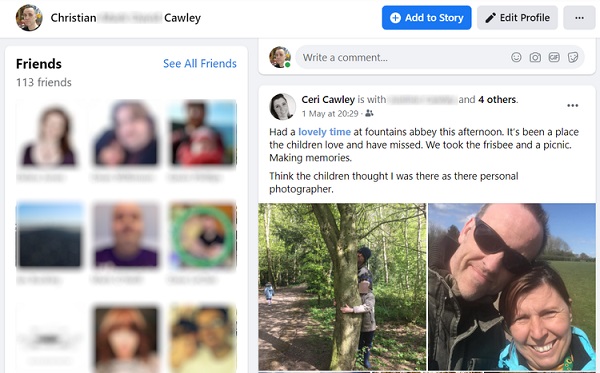The width and height of the screenshot is (600, 373).
Task: Attach a photo using the camera icon
Action: click(x=535, y=57)
